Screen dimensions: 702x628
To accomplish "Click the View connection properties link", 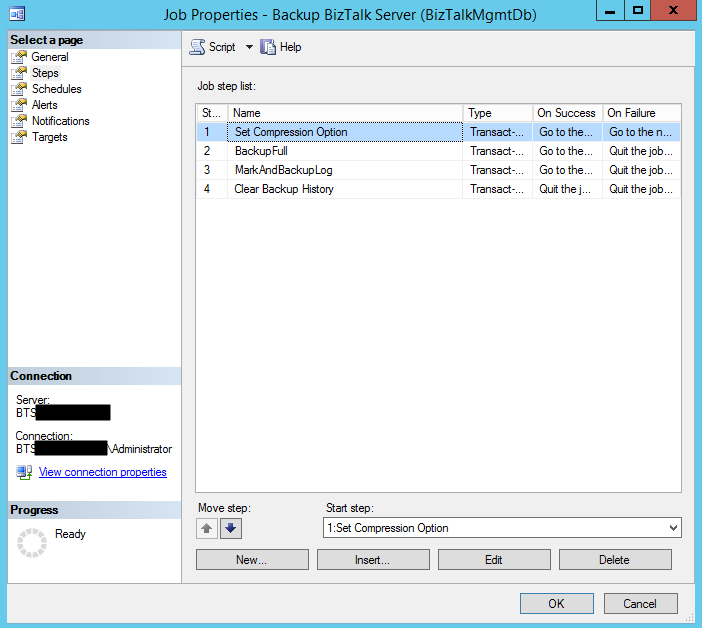I will (102, 472).
